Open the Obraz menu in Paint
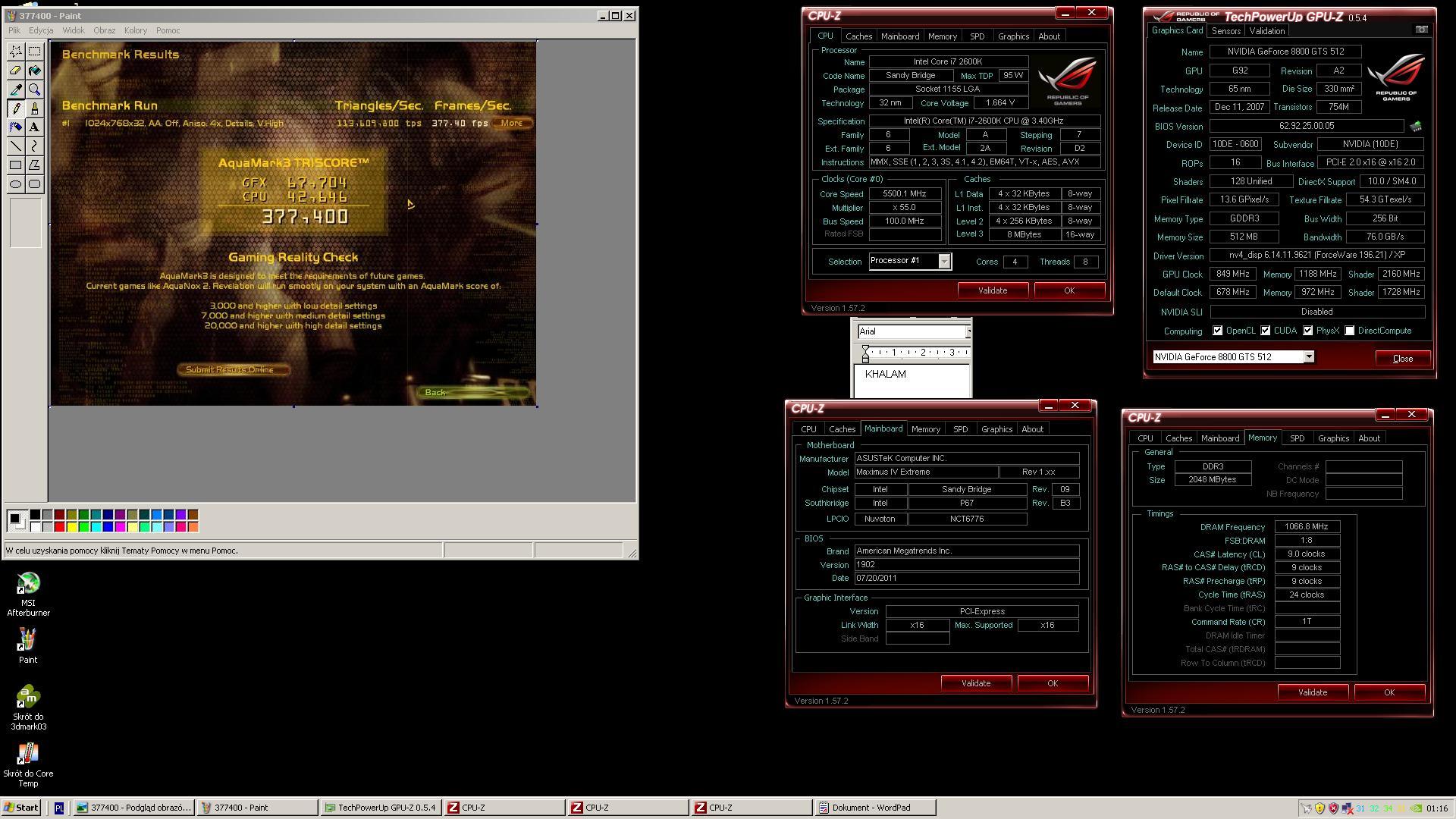This screenshot has width=1456, height=819. 104,30
